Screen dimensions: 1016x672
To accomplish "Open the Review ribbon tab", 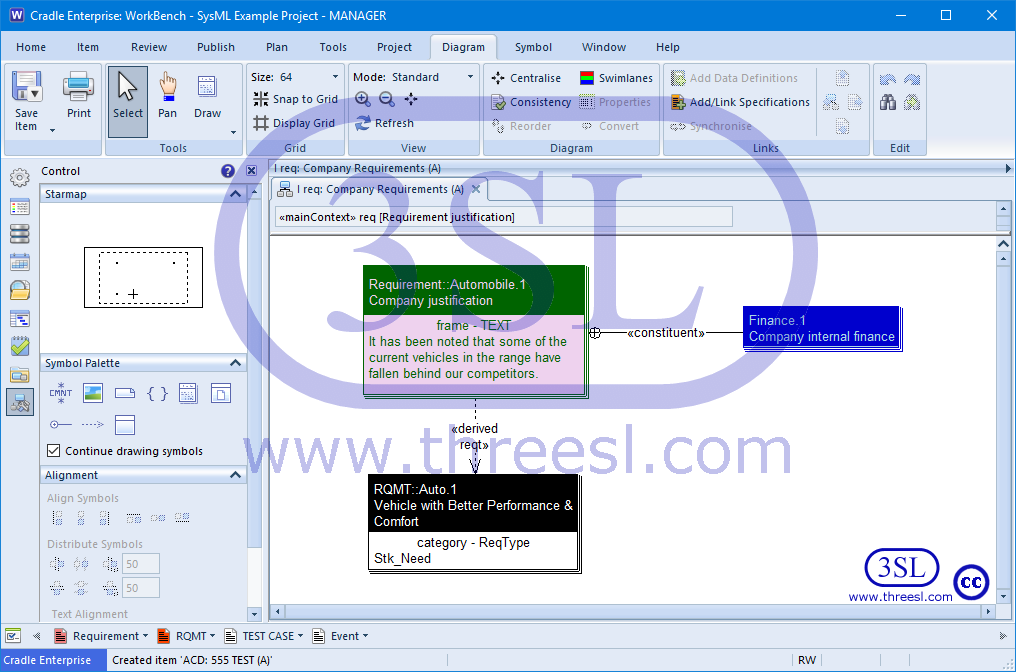I will pos(149,47).
